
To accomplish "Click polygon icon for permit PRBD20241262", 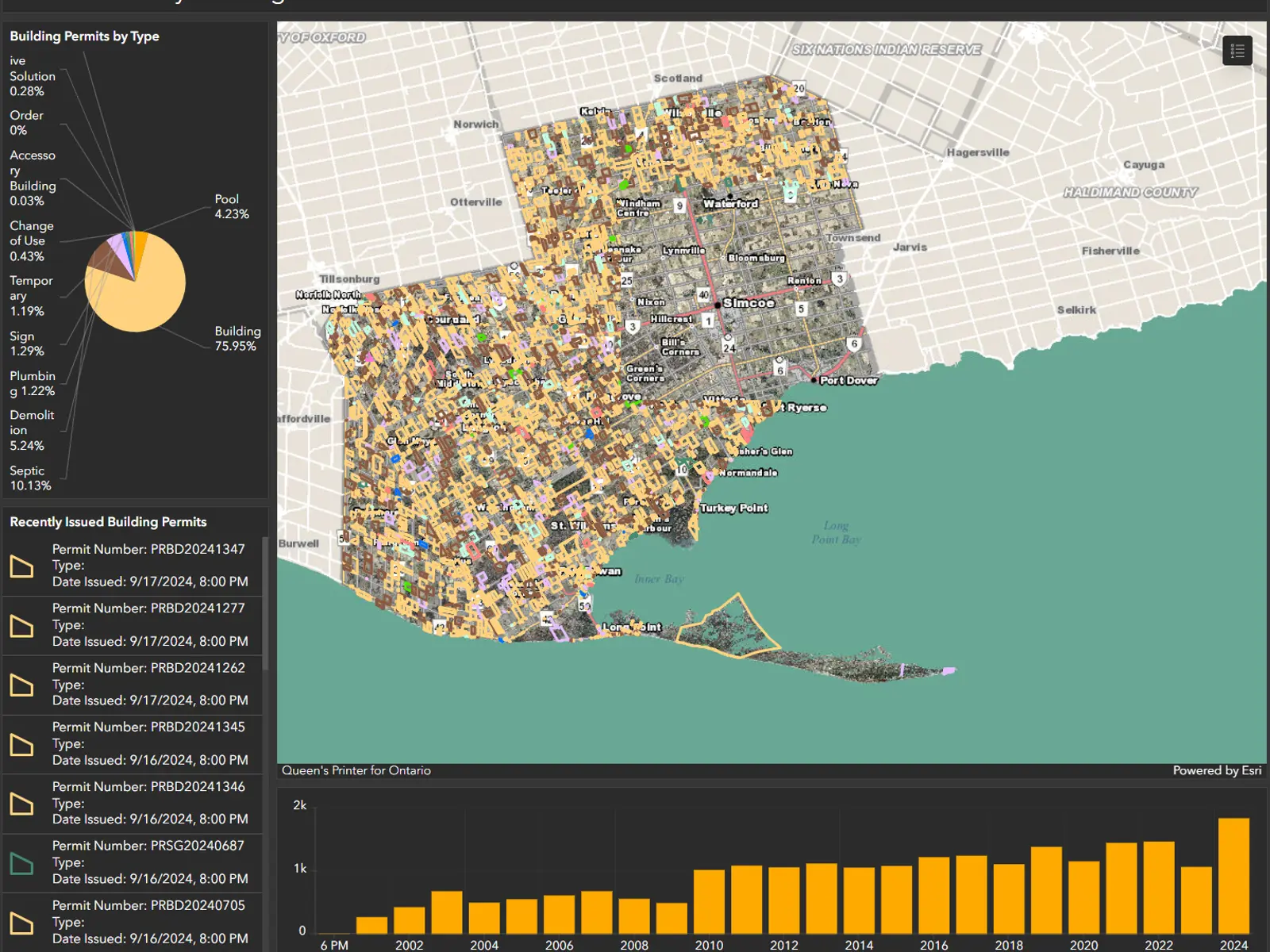I will 21,685.
